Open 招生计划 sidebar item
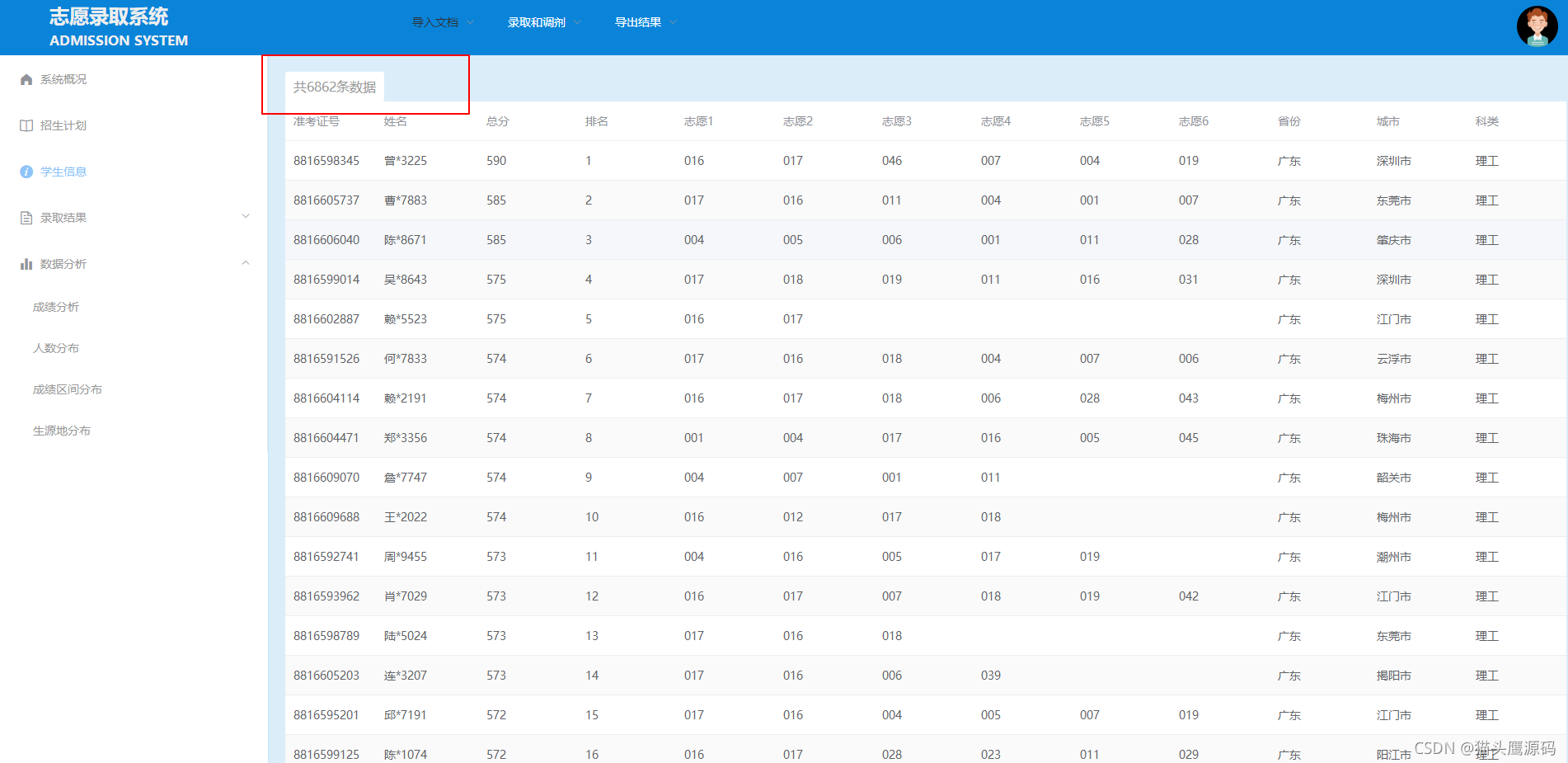1568x763 pixels. (63, 125)
